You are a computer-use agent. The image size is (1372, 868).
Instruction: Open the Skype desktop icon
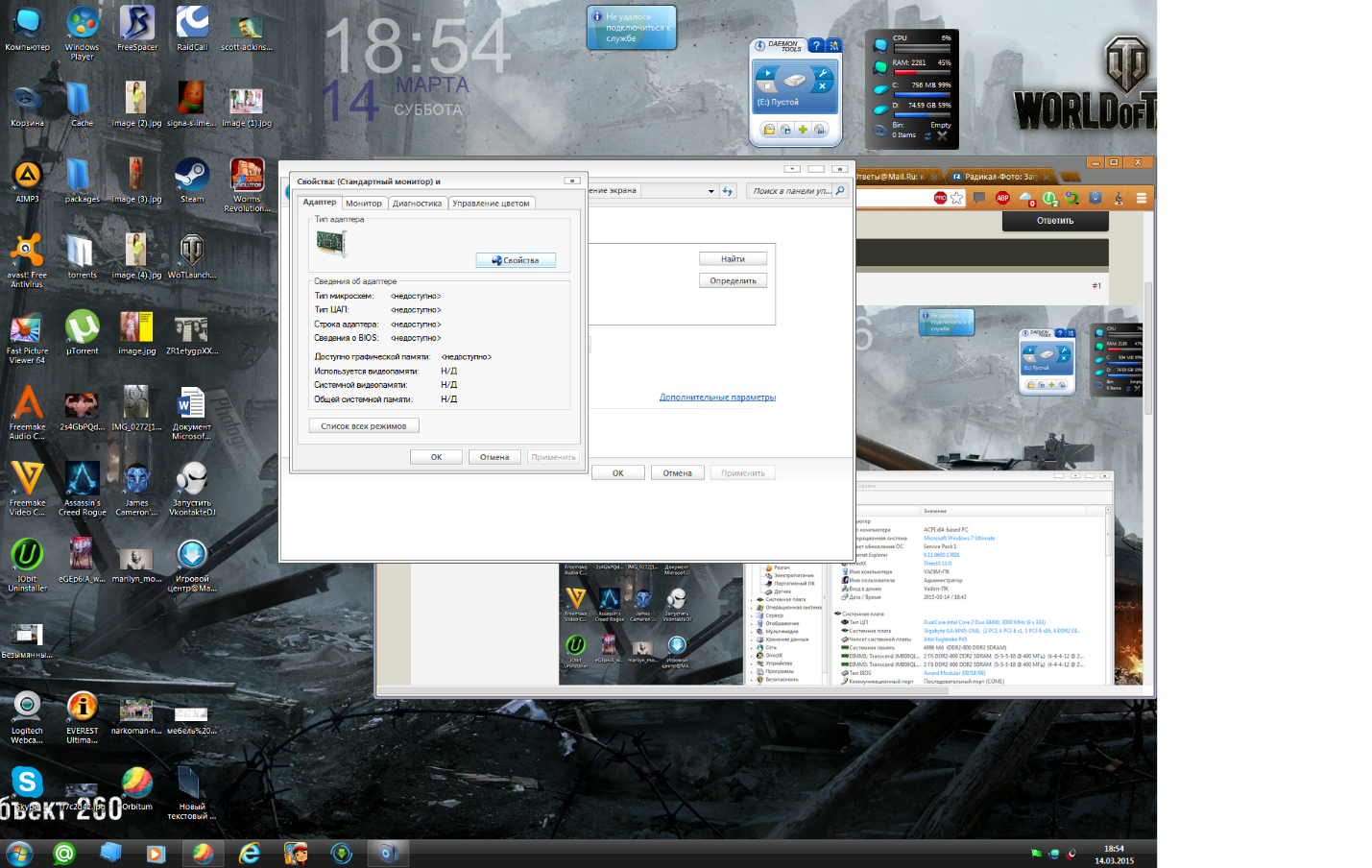(x=27, y=788)
